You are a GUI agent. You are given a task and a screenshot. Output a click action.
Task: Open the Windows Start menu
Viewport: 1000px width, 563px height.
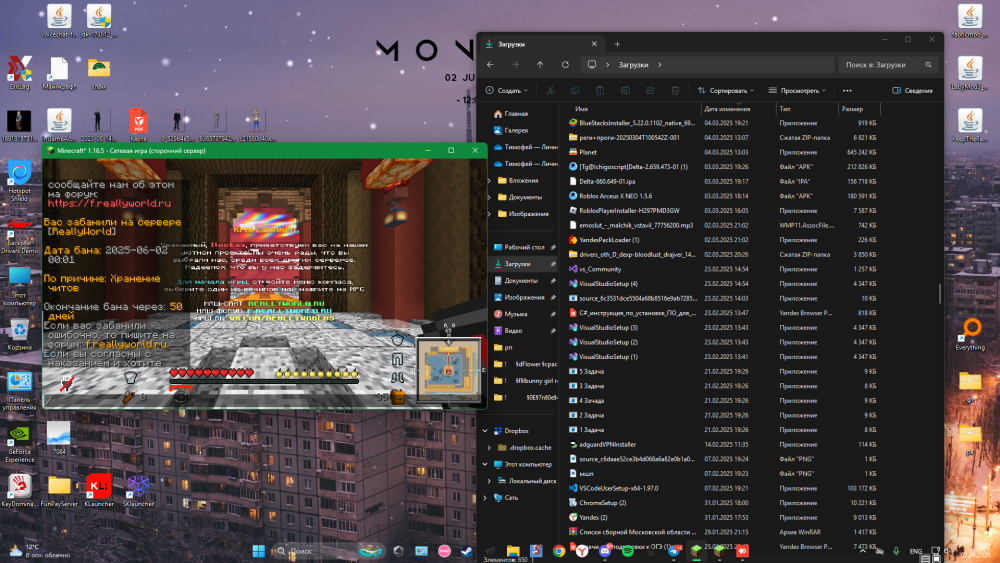click(x=258, y=551)
